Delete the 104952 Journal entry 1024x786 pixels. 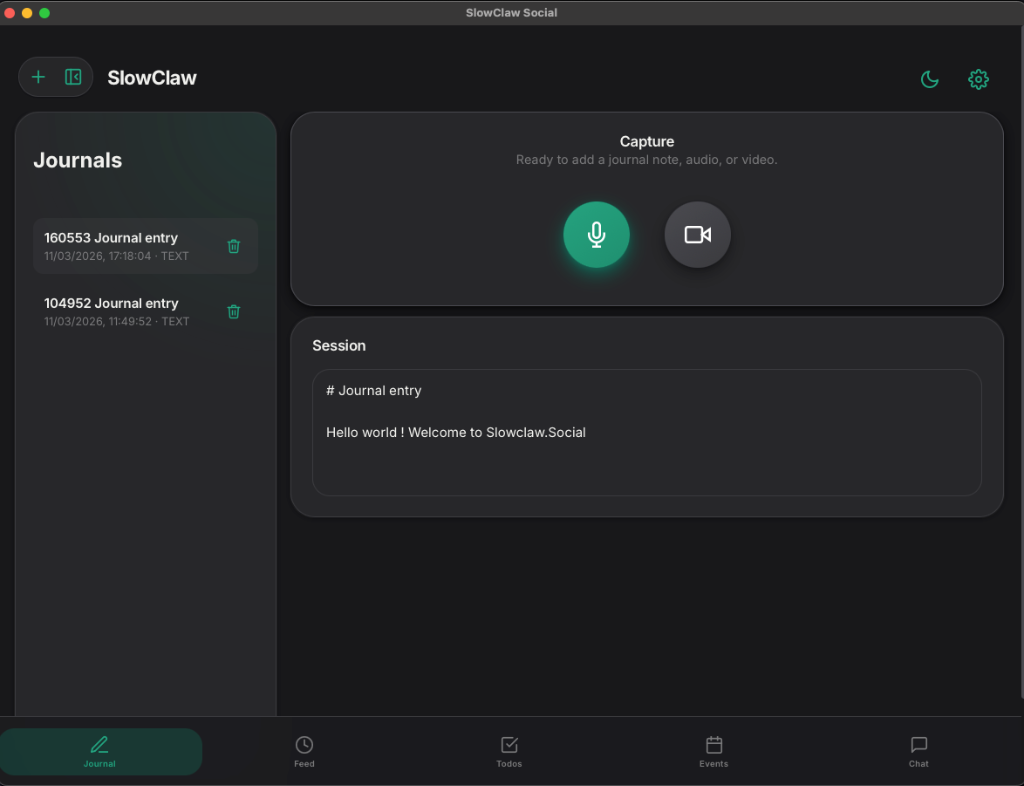pos(233,311)
